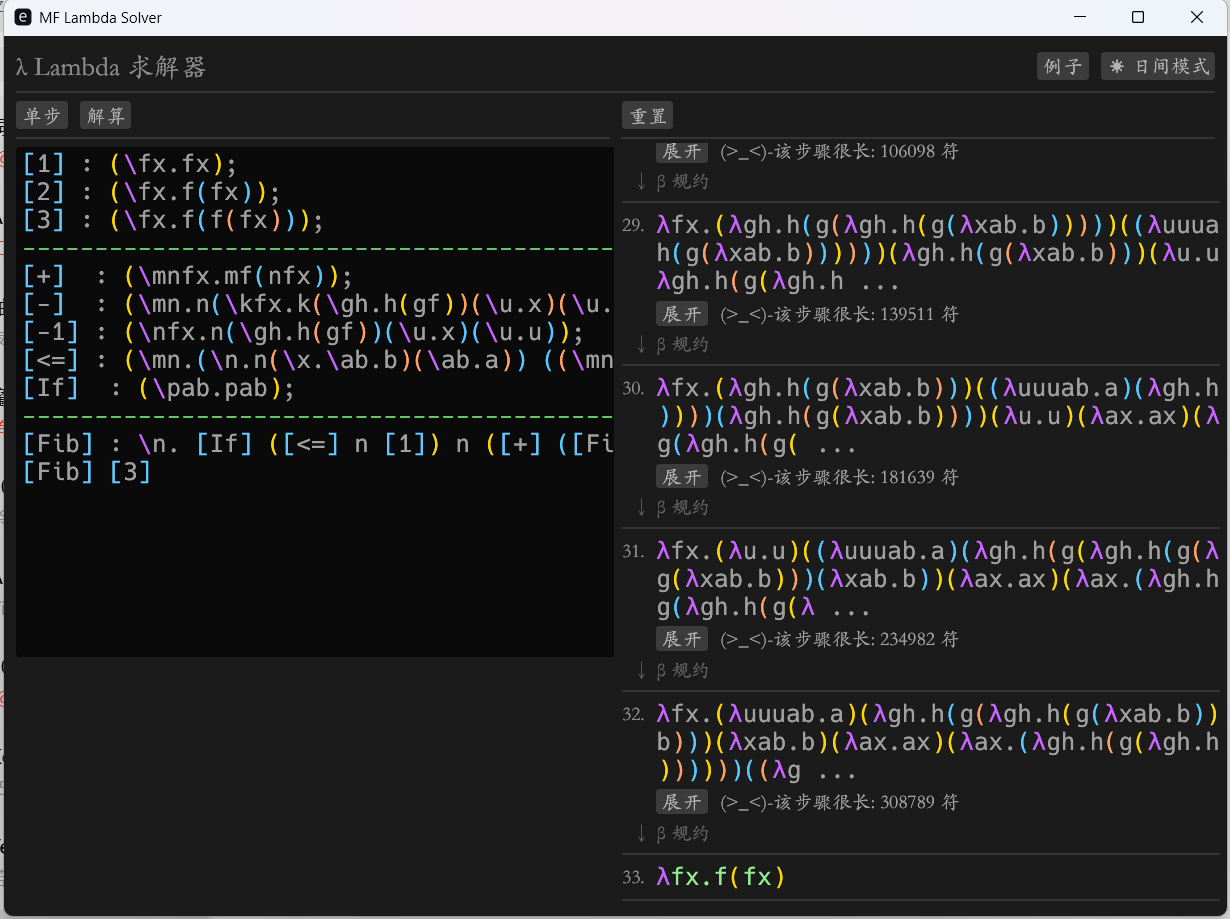
Task: Expand the 106098-character step with 展开
Action: [682, 152]
